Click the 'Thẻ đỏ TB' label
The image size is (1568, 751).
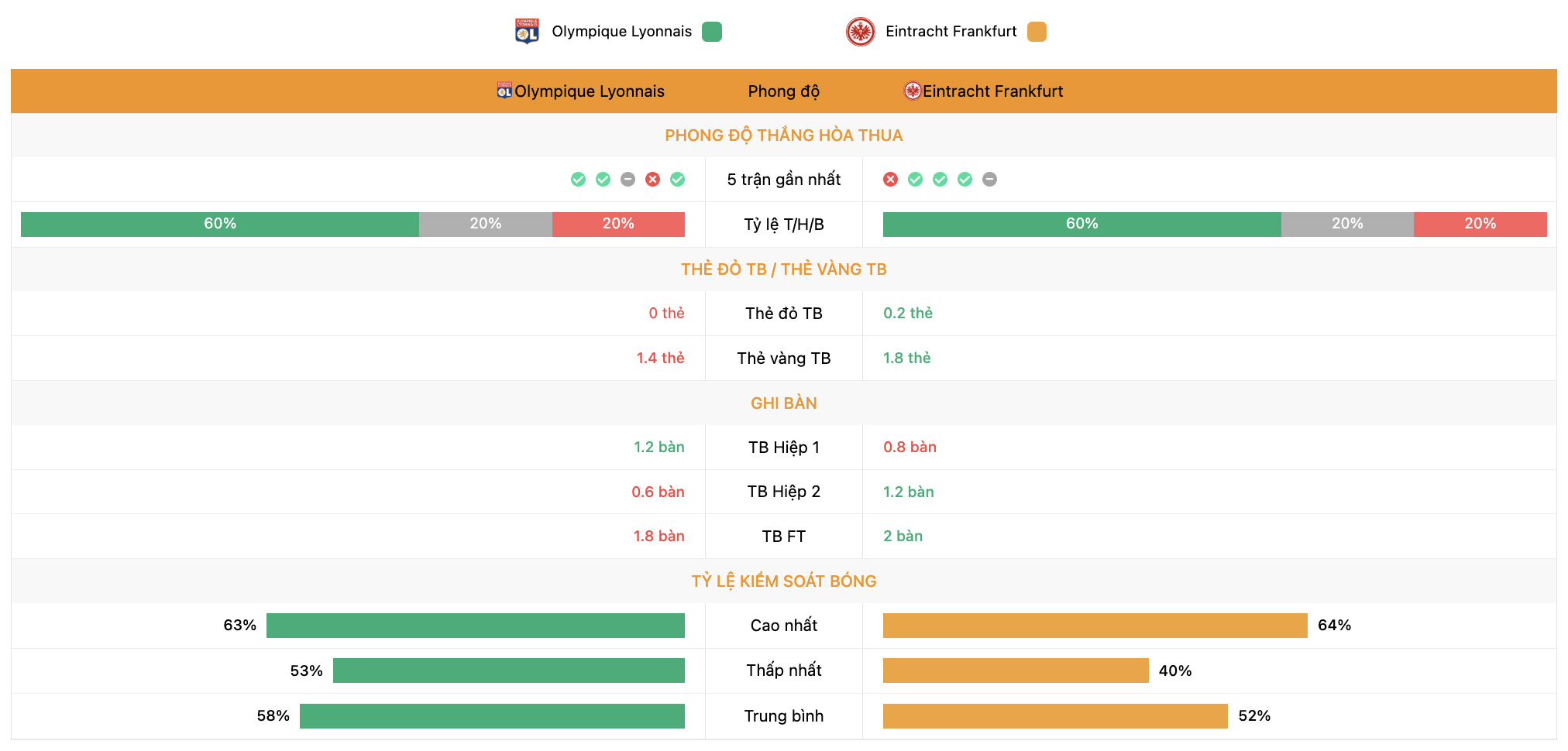click(783, 314)
